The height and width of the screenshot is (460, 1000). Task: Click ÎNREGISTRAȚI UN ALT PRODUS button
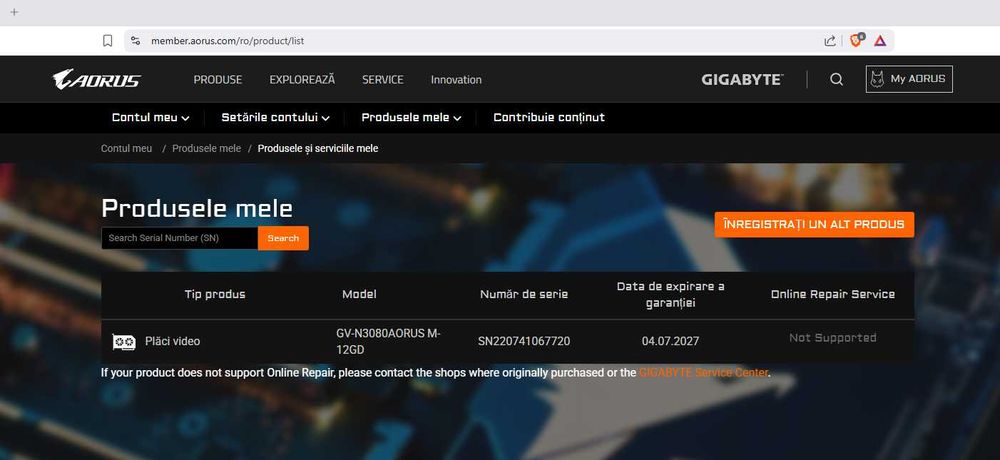point(814,225)
